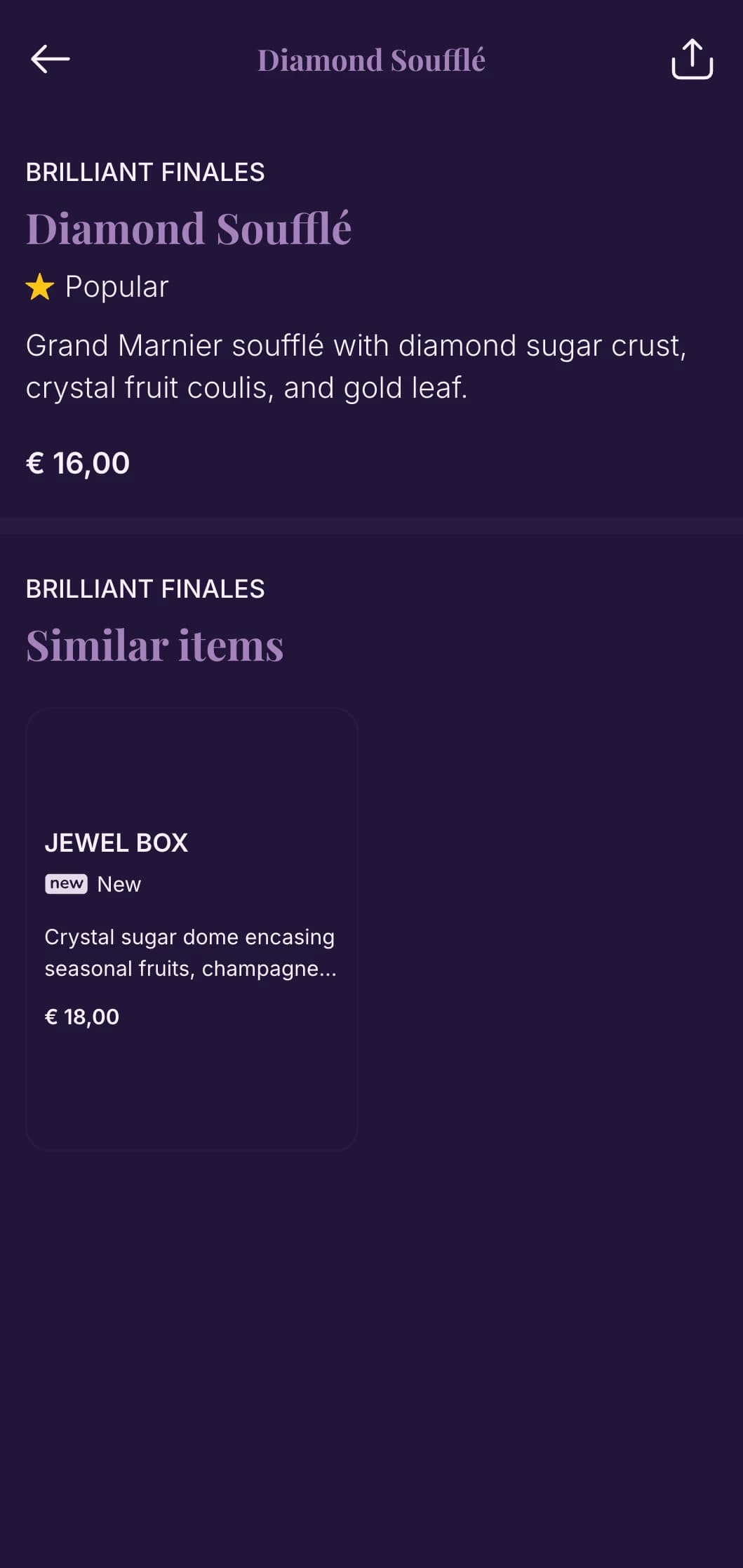This screenshot has width=743, height=1568.
Task: Click the empty image area of Jewel Box card
Action: pos(192,765)
